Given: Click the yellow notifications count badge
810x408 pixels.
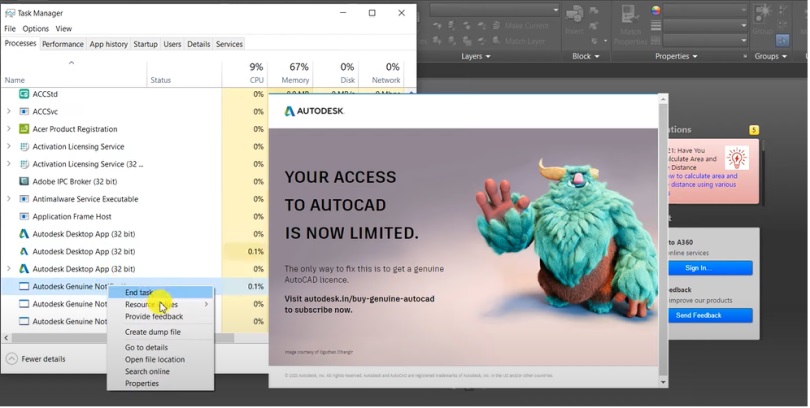Looking at the screenshot, I should (754, 130).
